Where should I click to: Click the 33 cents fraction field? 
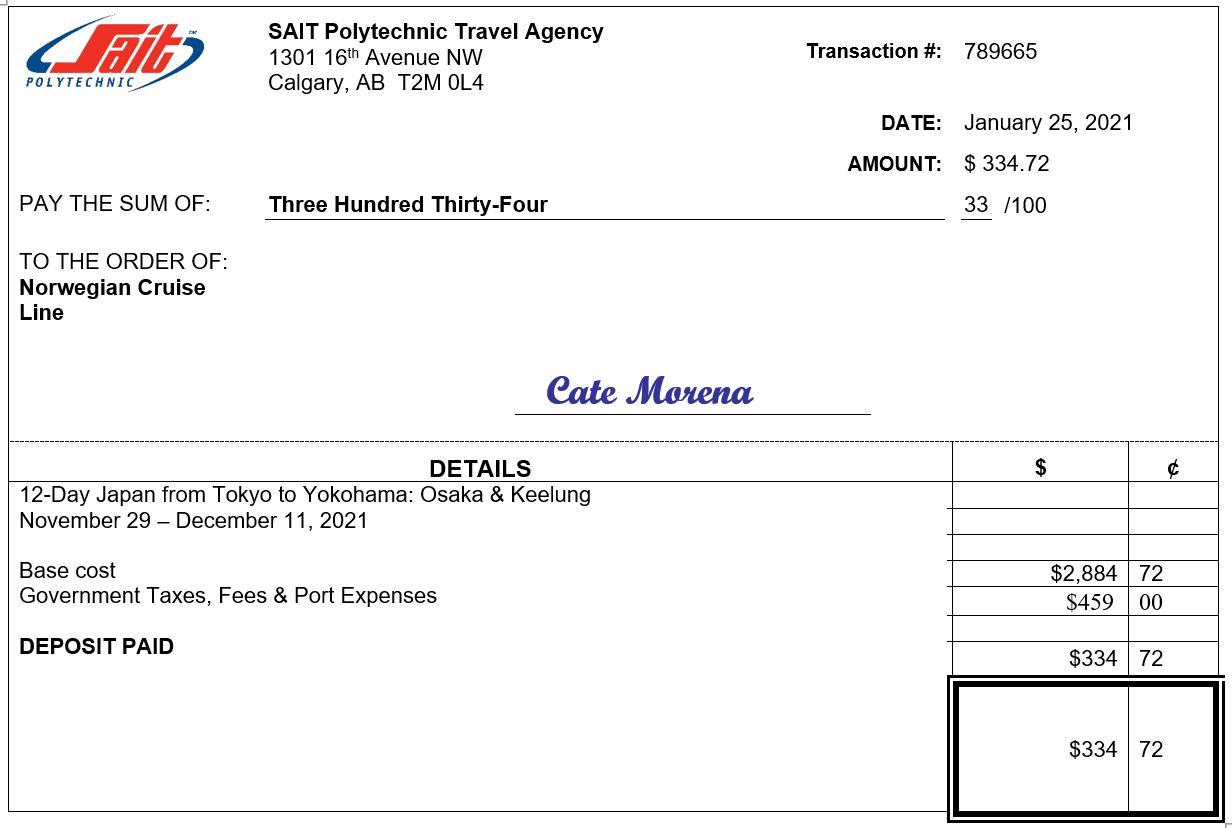click(976, 205)
